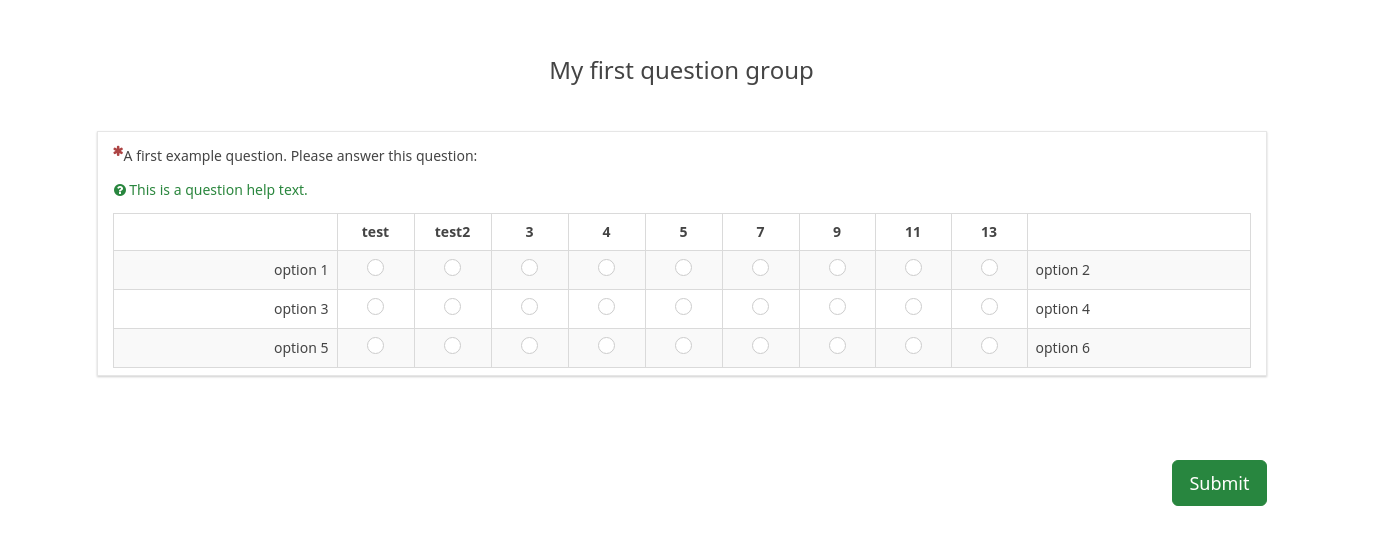Select column 13 in option 1 row
The height and width of the screenshot is (558, 1390).
[x=989, y=267]
